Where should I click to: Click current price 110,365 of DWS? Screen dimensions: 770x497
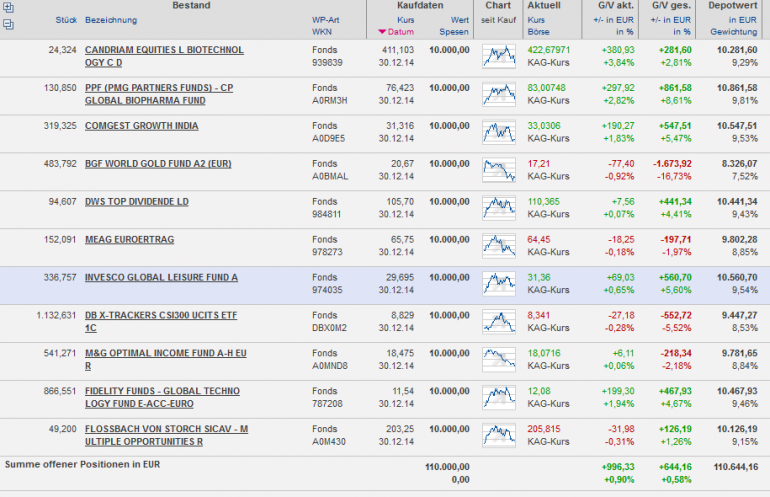pyautogui.click(x=543, y=201)
